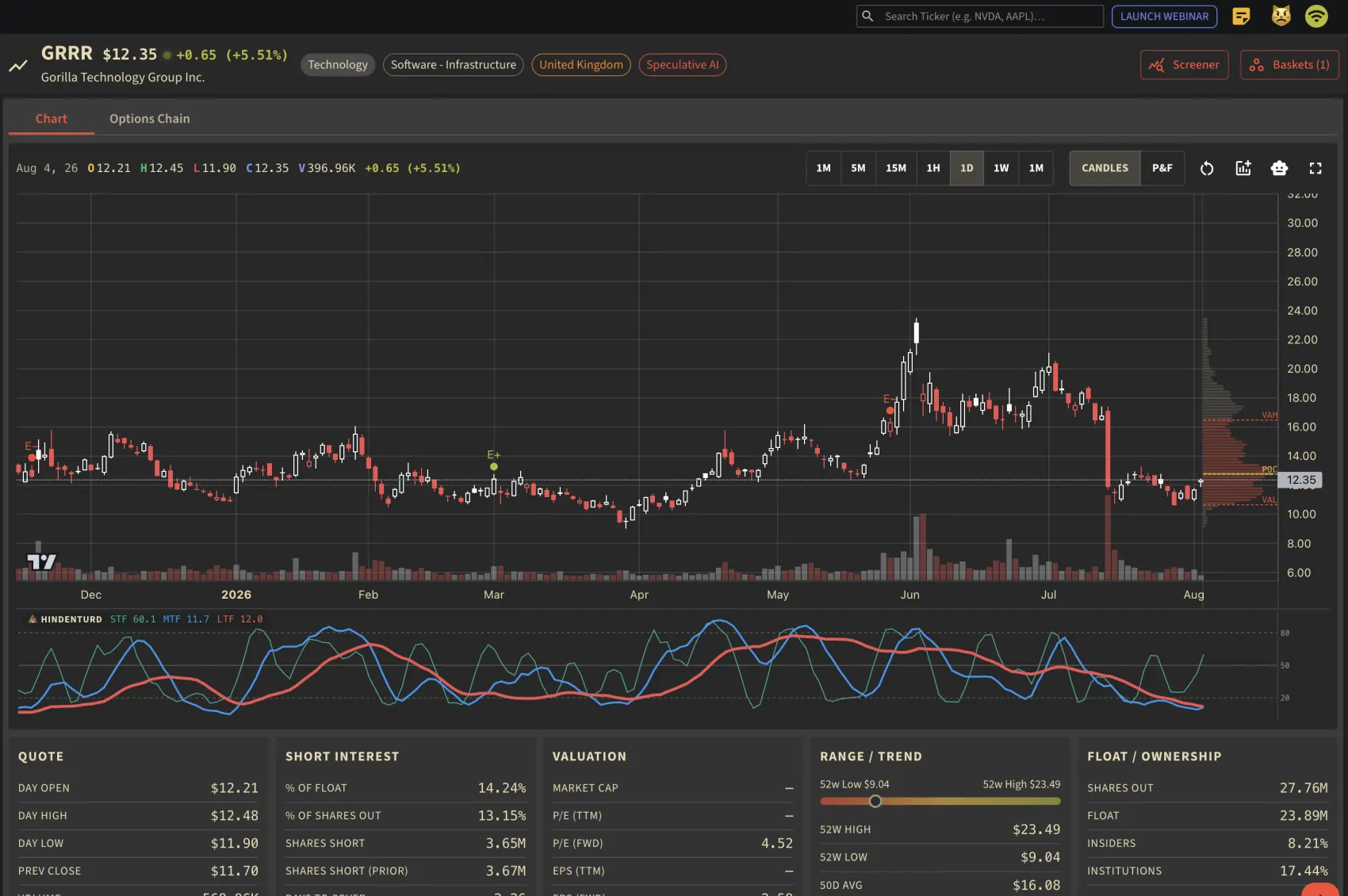The height and width of the screenshot is (896, 1348).
Task: Click the SHORT INTEREST panel heading
Action: pyautogui.click(x=342, y=756)
